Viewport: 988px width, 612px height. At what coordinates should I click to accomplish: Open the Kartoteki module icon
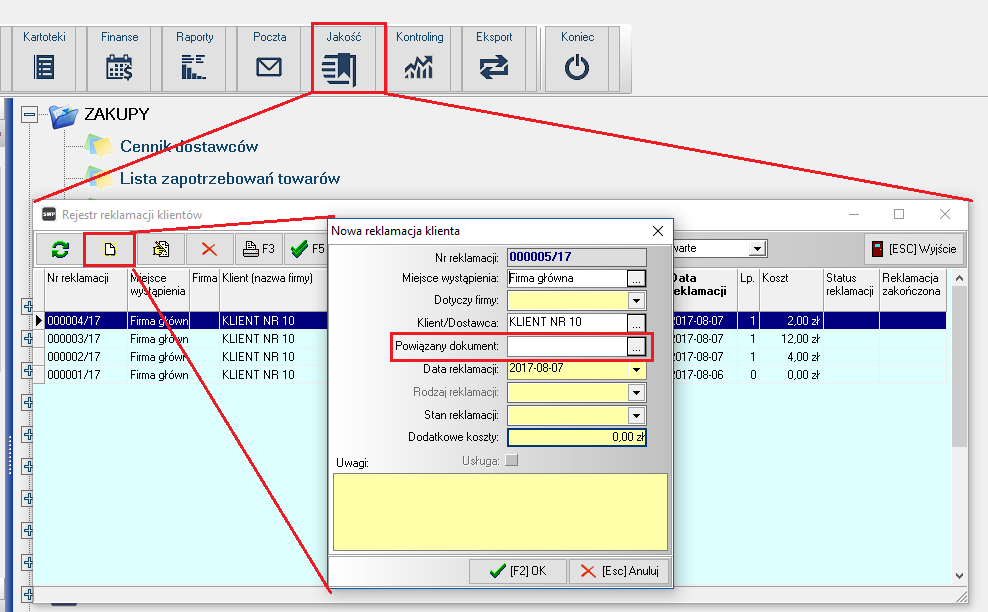[44, 67]
